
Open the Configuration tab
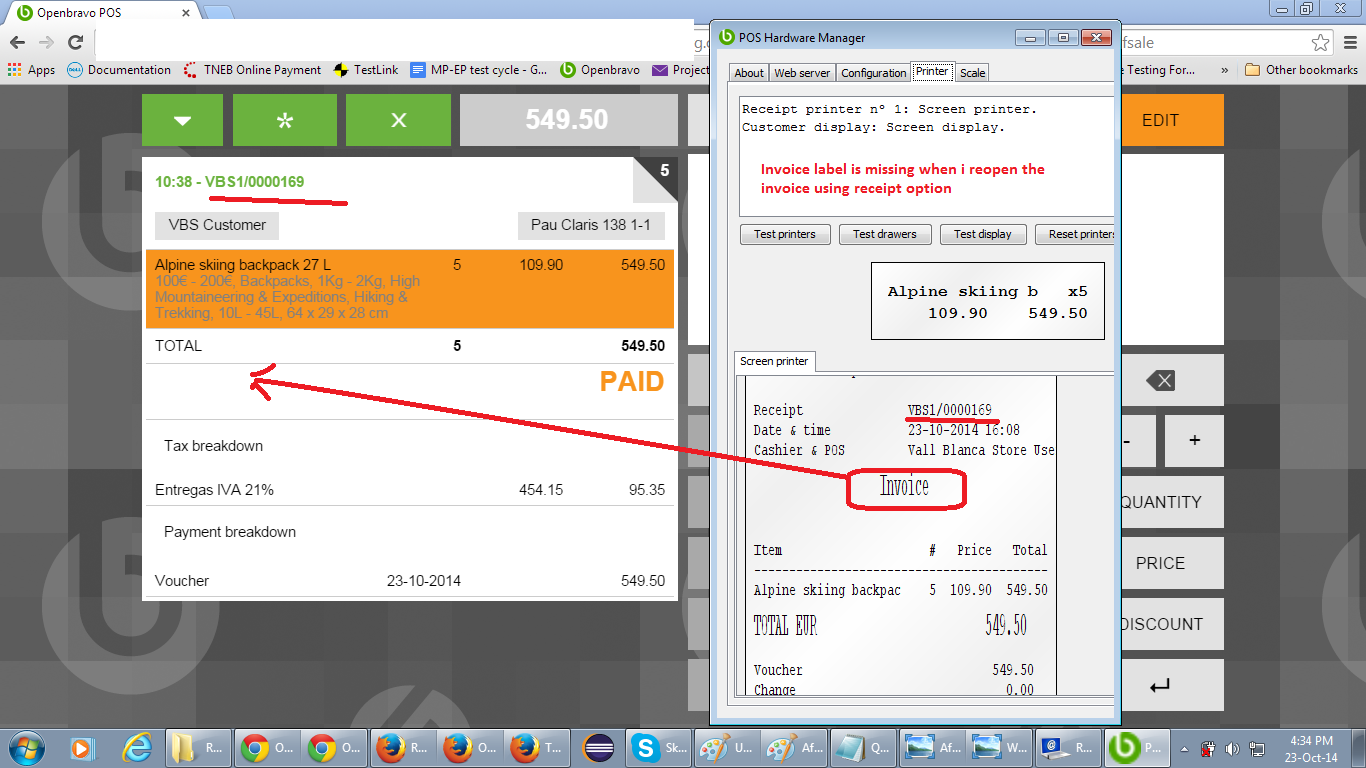pos(873,73)
